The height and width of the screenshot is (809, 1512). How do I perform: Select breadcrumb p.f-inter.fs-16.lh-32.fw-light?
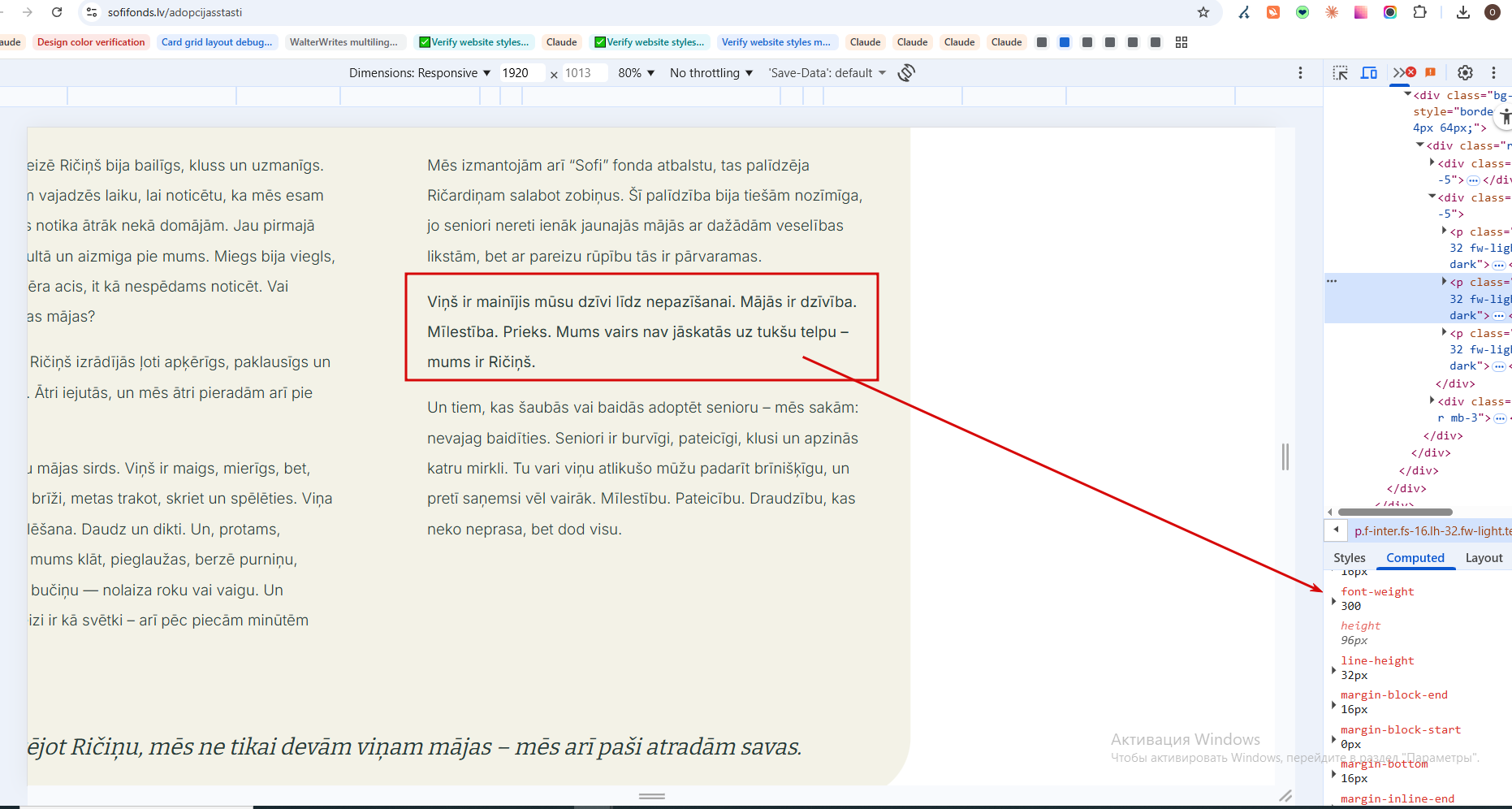1432,530
